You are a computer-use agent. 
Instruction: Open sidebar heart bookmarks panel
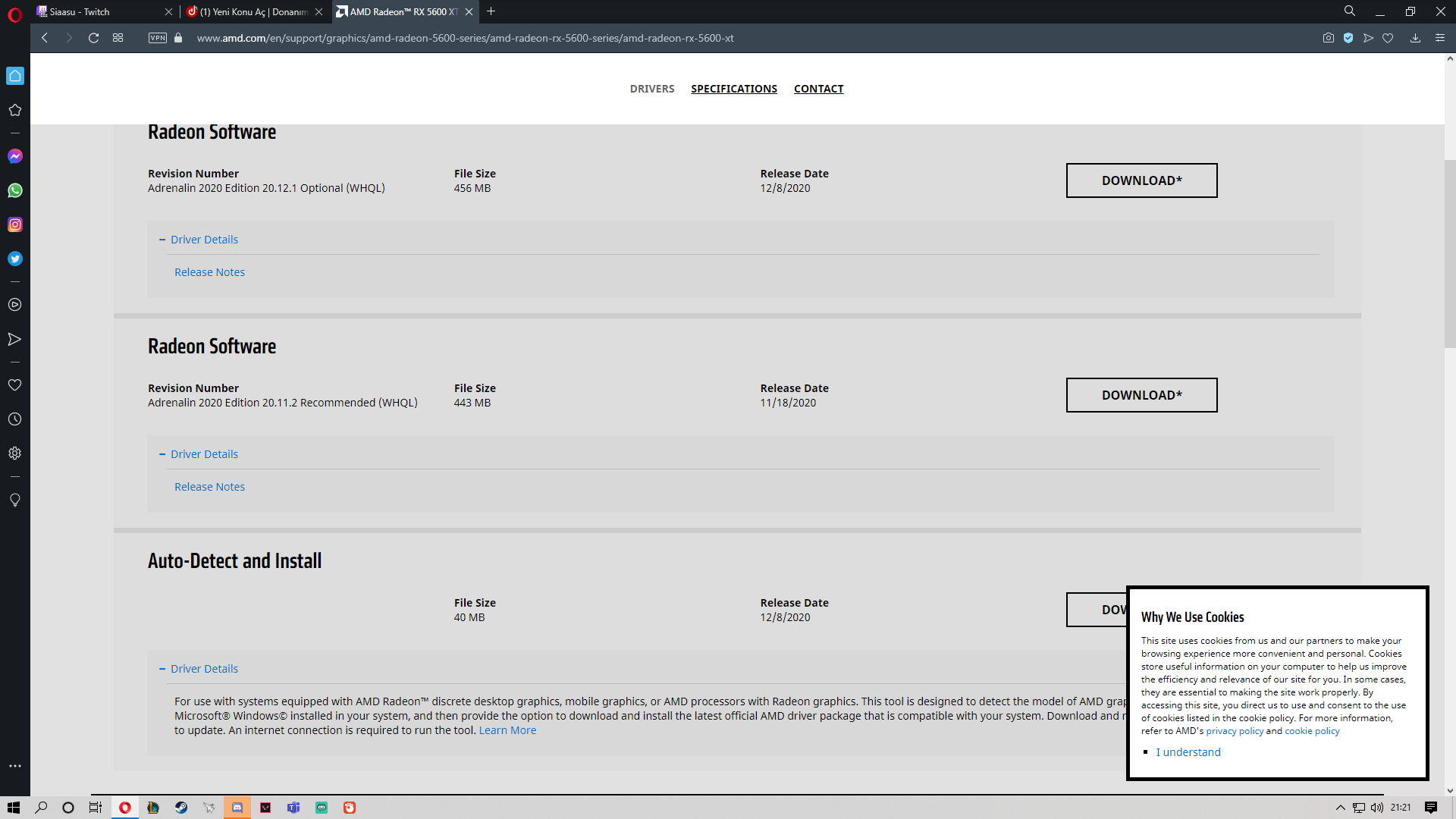click(x=15, y=385)
